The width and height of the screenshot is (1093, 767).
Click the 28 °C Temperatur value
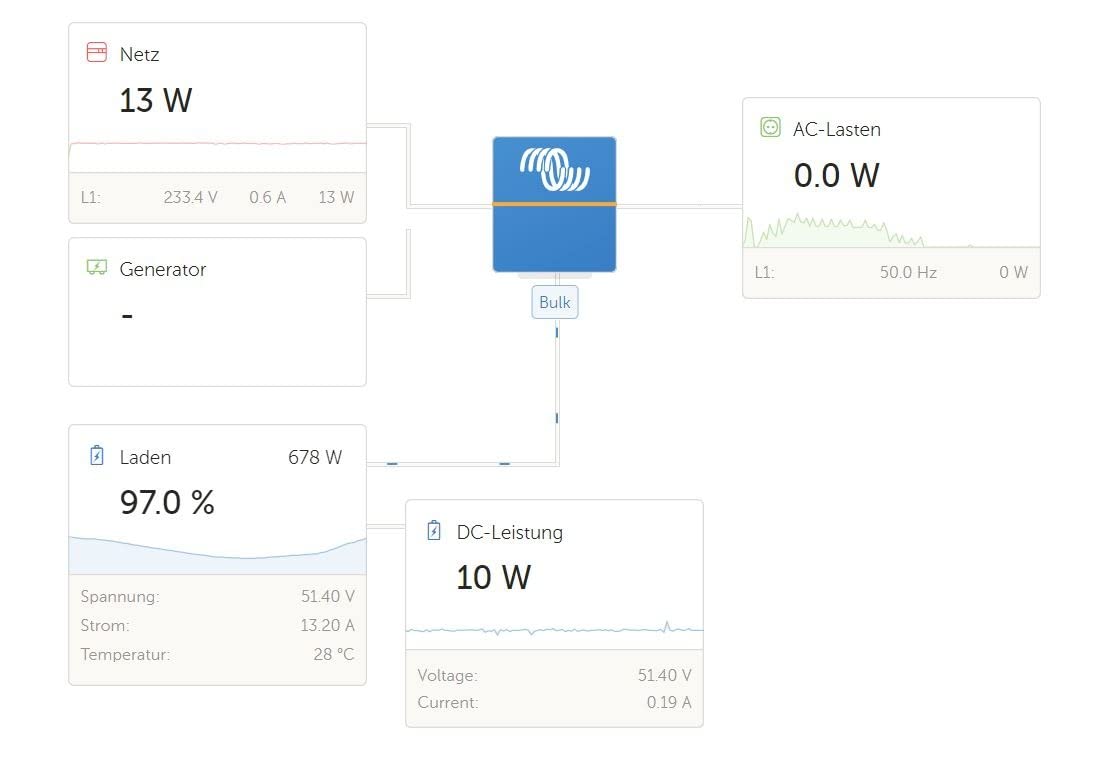pos(334,654)
